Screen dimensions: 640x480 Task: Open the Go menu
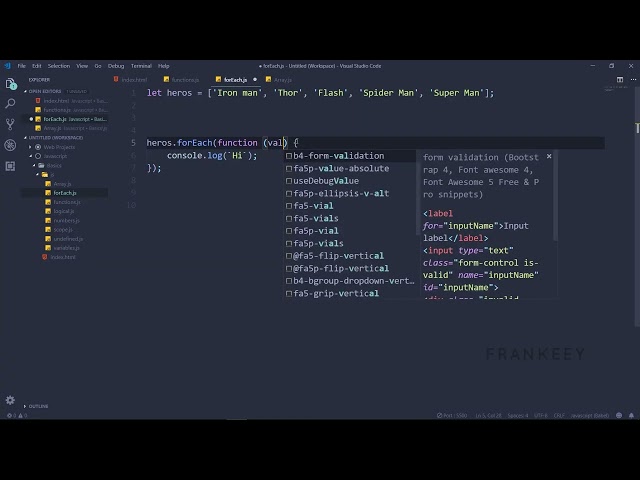[x=98, y=66]
